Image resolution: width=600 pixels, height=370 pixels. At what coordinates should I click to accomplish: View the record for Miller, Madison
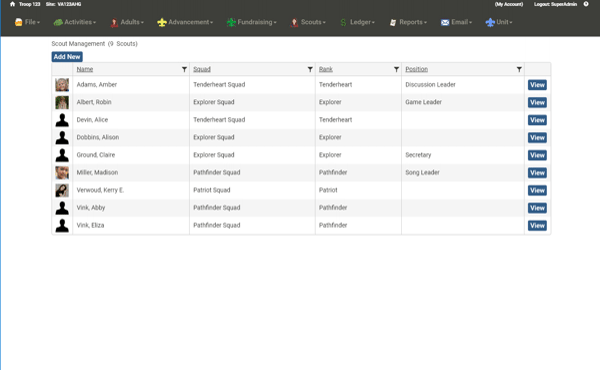[x=537, y=173]
